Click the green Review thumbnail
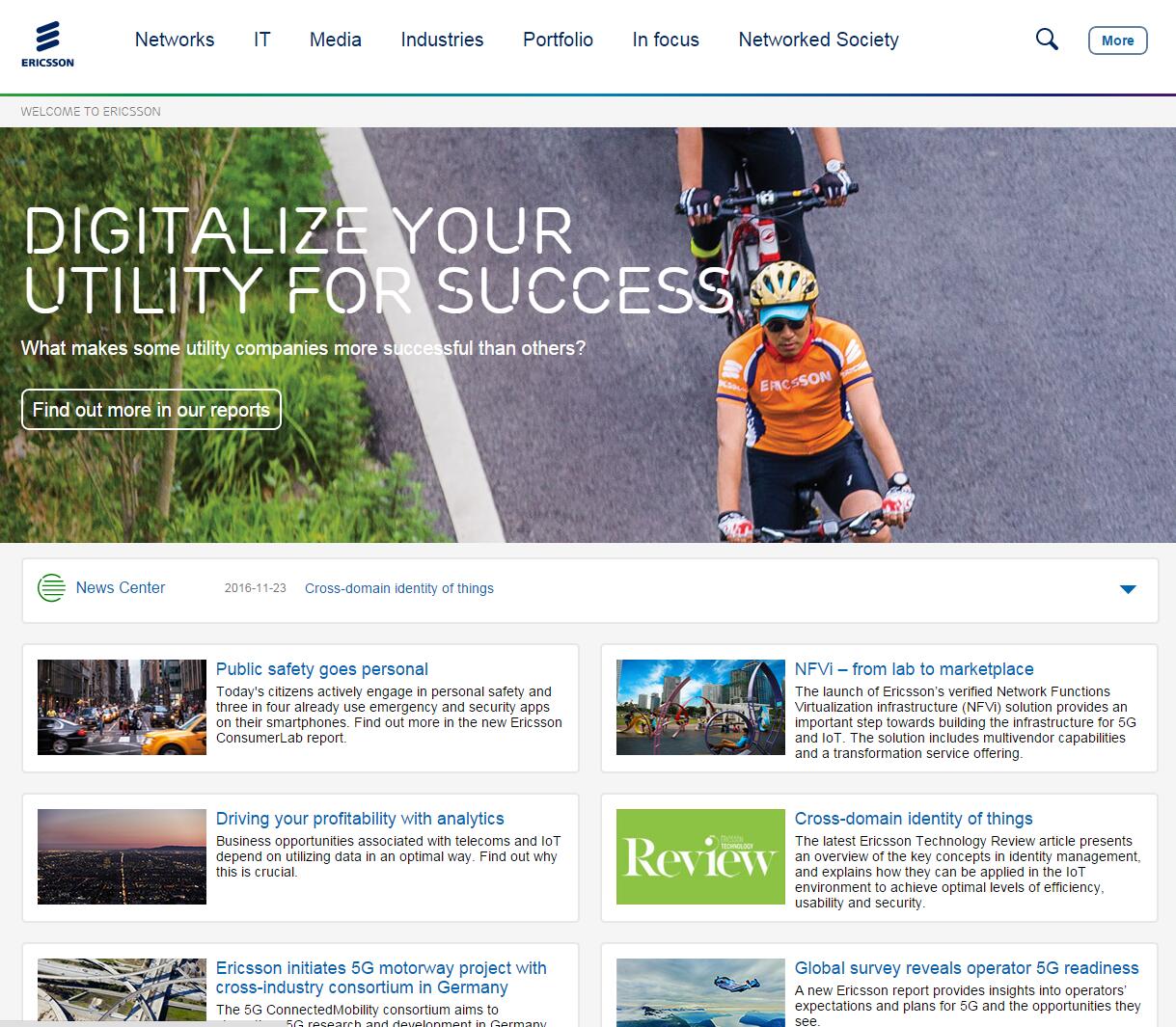 tap(700, 856)
